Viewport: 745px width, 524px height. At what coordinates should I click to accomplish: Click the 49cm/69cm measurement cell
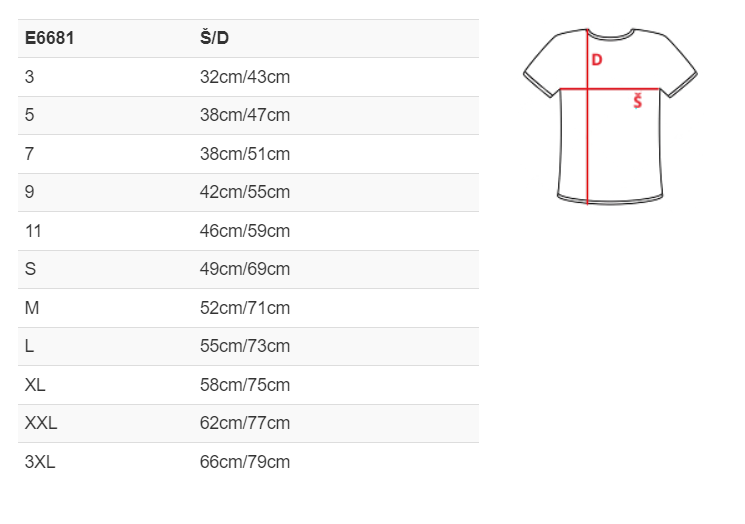tap(245, 269)
